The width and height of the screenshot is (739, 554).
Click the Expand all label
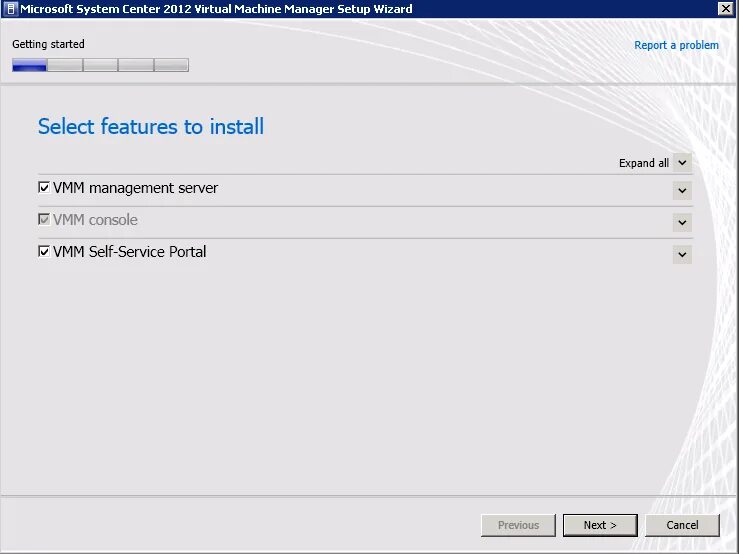644,163
